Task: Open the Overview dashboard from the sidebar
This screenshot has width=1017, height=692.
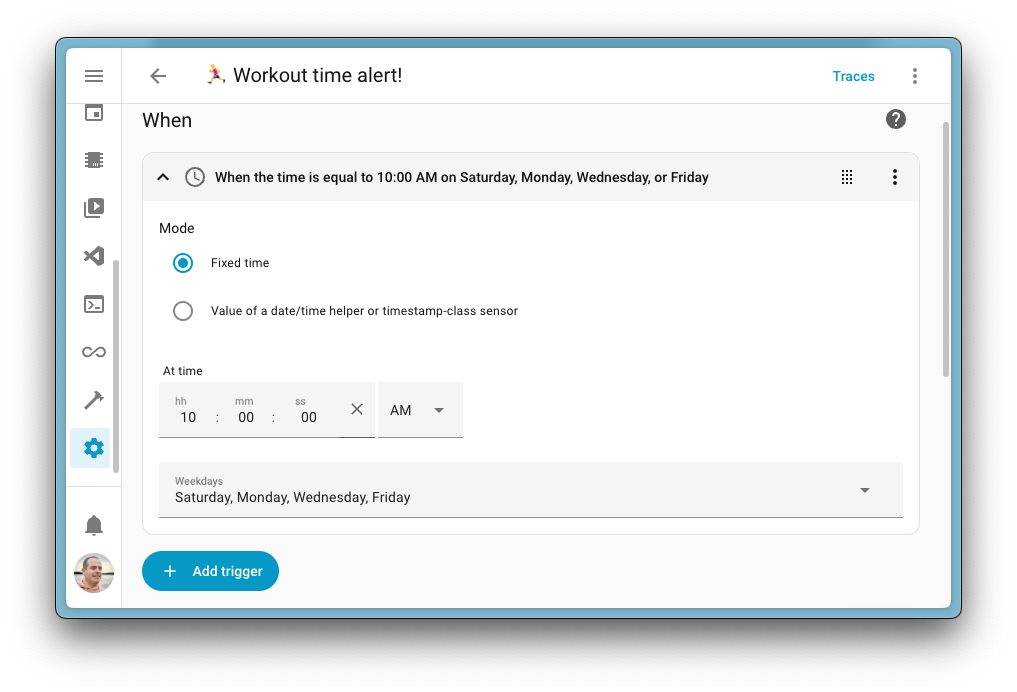Action: [x=93, y=112]
